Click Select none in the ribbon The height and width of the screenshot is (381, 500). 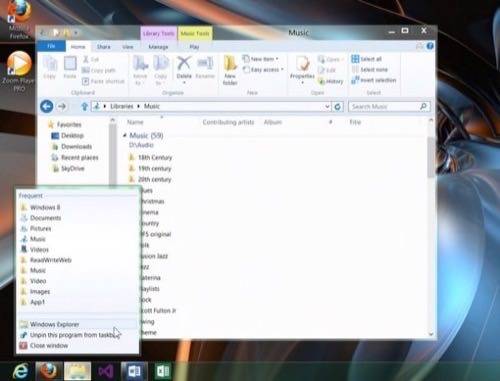[x=370, y=70]
